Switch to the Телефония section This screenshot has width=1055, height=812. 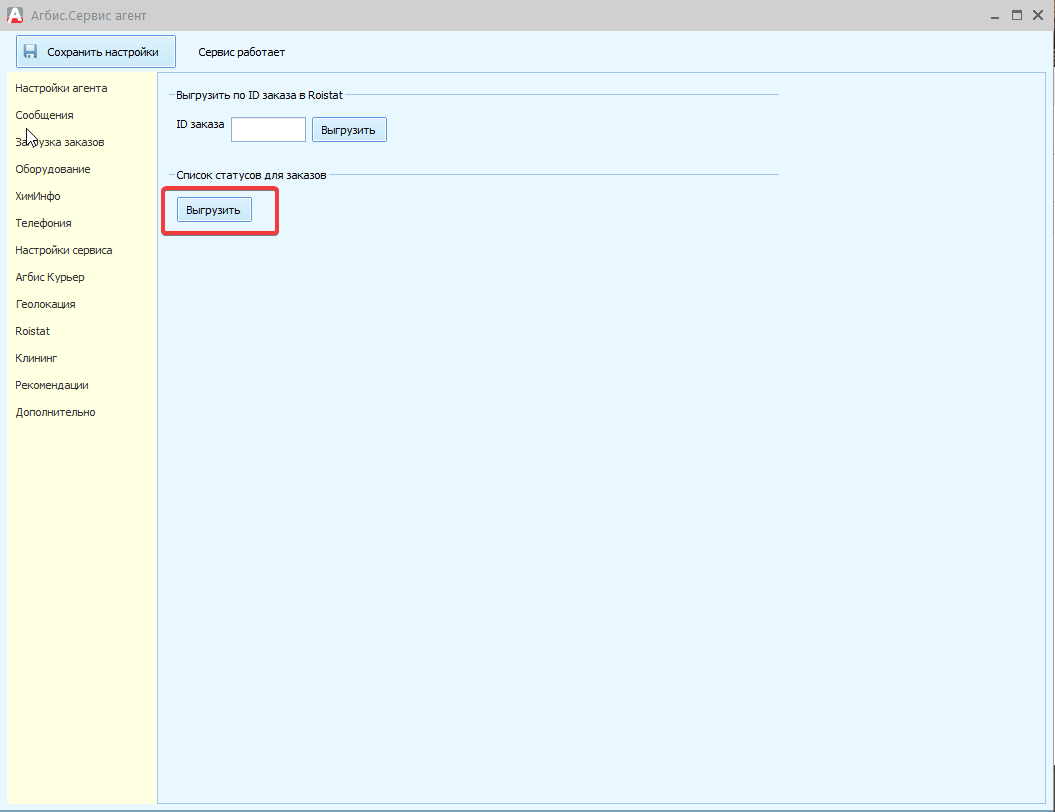click(43, 223)
